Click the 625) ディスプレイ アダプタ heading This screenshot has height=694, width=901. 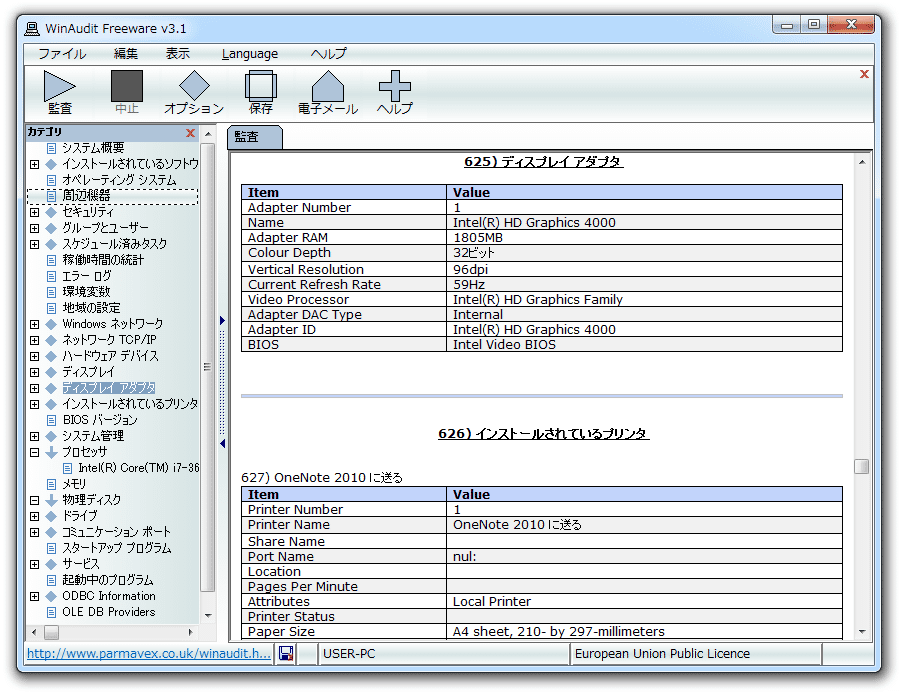coord(543,162)
